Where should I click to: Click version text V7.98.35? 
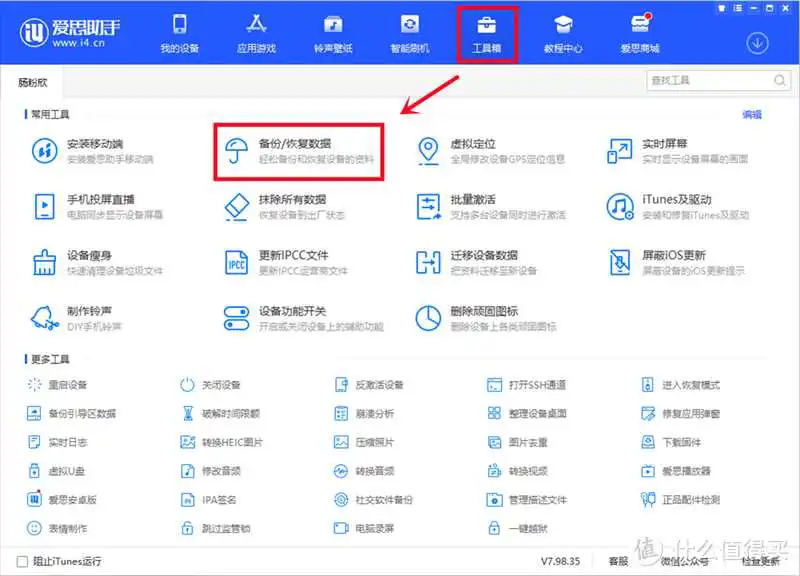(560, 561)
